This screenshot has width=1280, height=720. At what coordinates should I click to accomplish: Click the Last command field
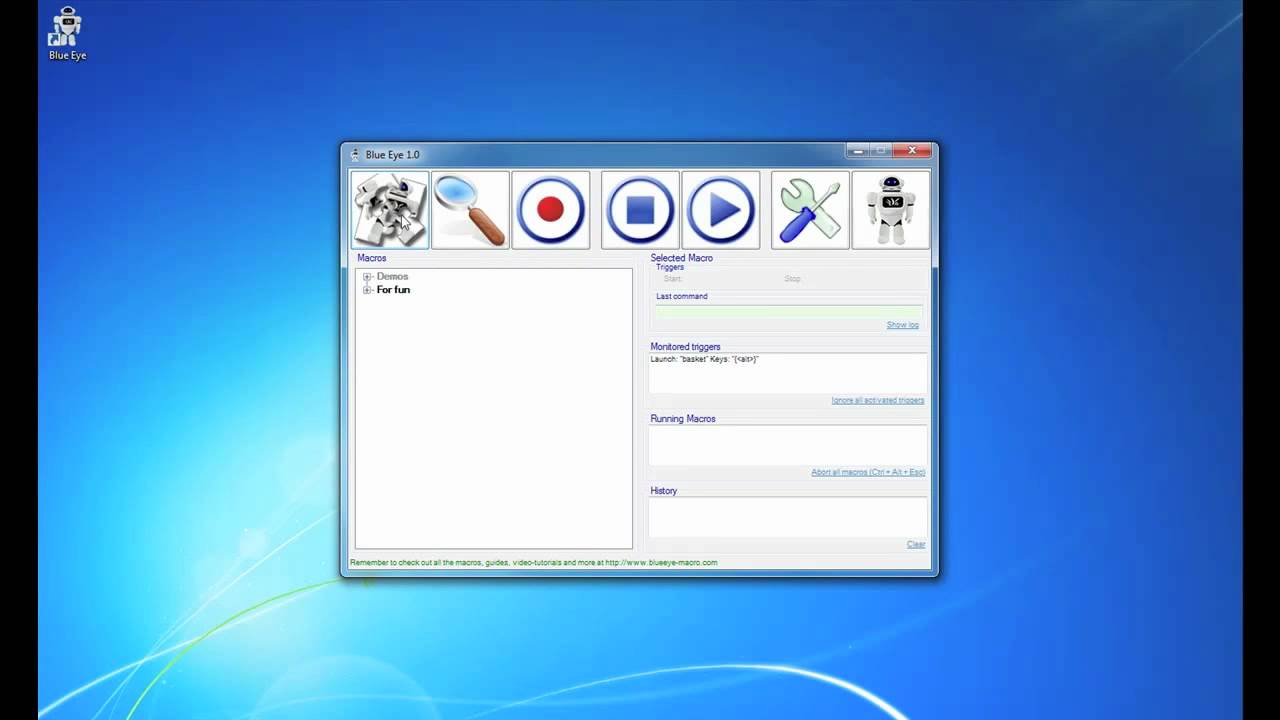(788, 312)
